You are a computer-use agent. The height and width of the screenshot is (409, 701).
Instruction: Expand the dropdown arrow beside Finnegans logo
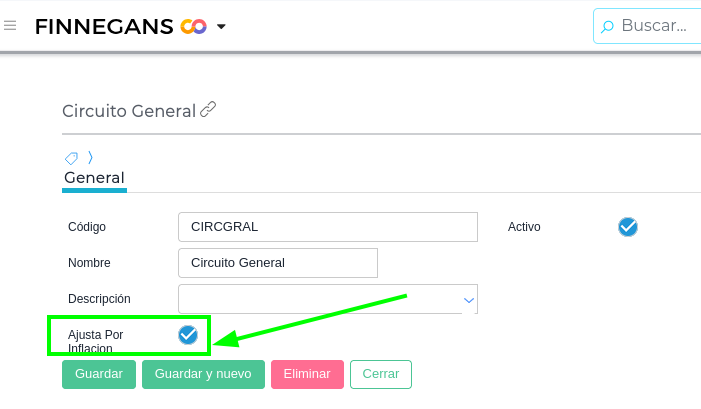click(x=221, y=27)
